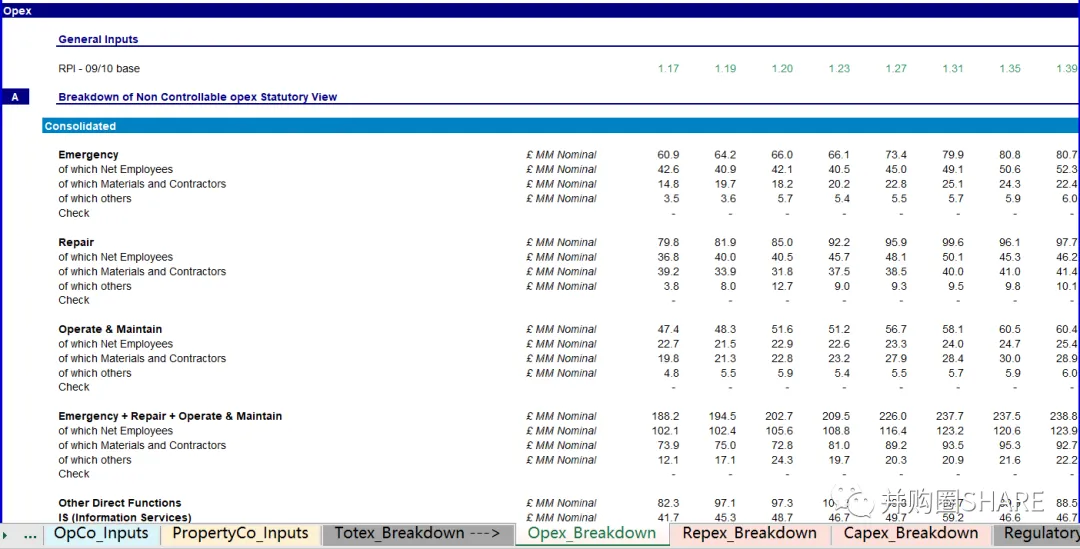
Task: Select the Totex_Breakdown ---> sheet tab
Action: [418, 534]
